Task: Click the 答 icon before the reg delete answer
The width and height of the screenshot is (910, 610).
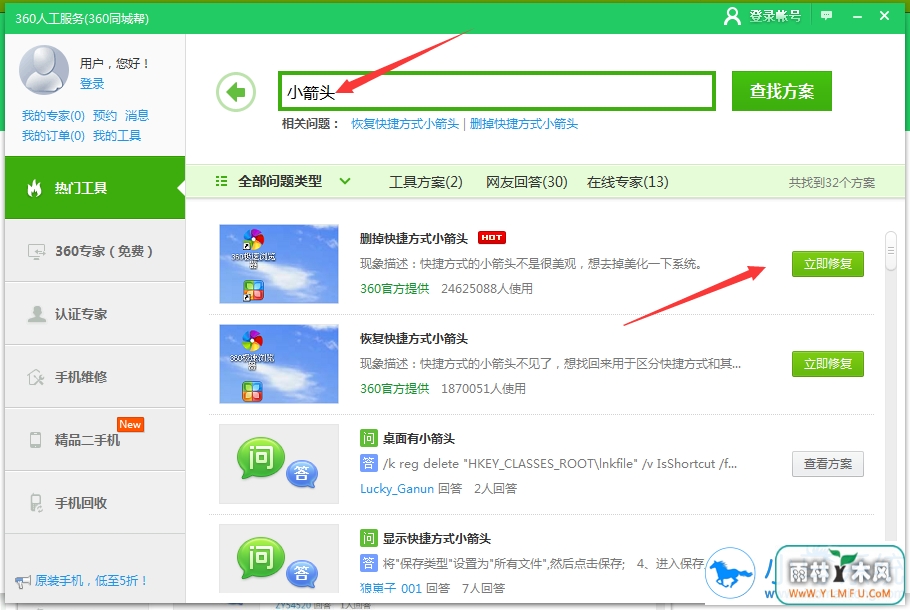Action: tap(369, 463)
